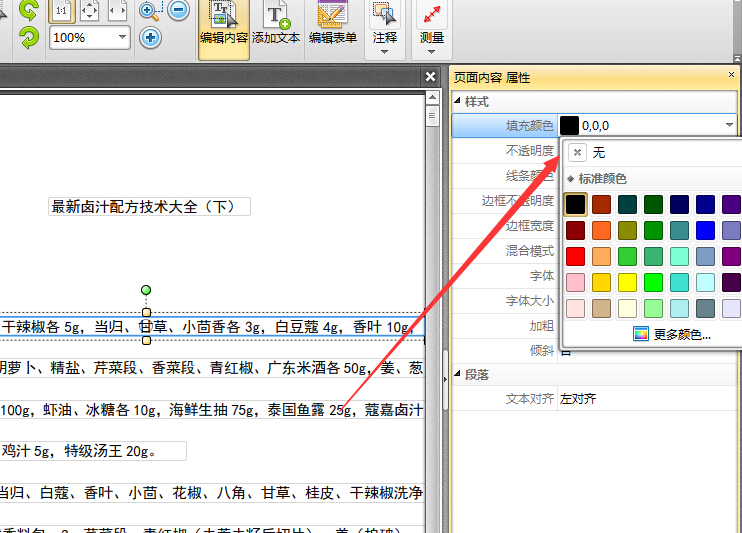Pick the turquoise color swatch
The image size is (742, 533).
[x=680, y=283]
